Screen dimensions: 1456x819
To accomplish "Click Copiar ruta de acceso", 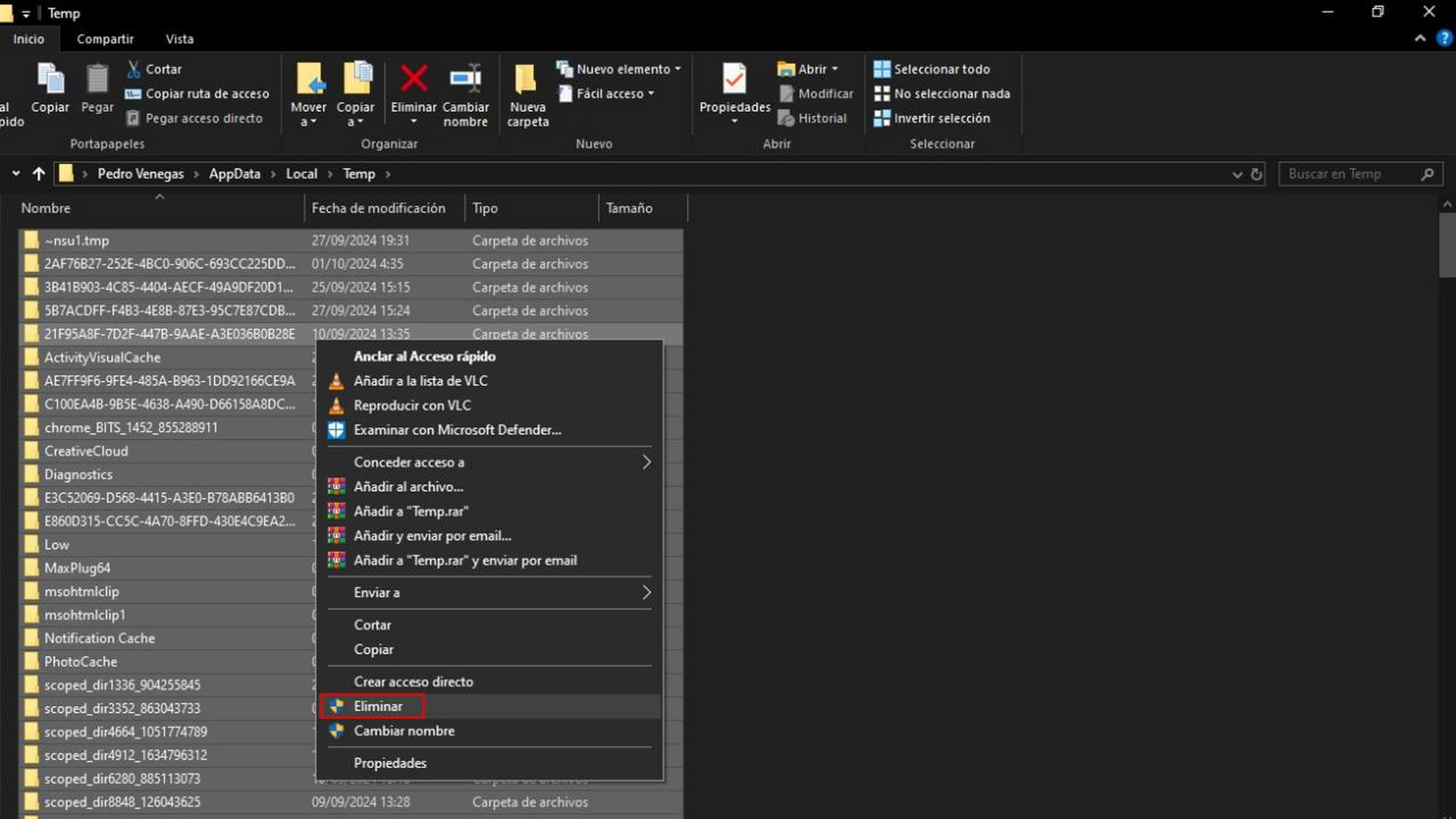I will click(197, 94).
